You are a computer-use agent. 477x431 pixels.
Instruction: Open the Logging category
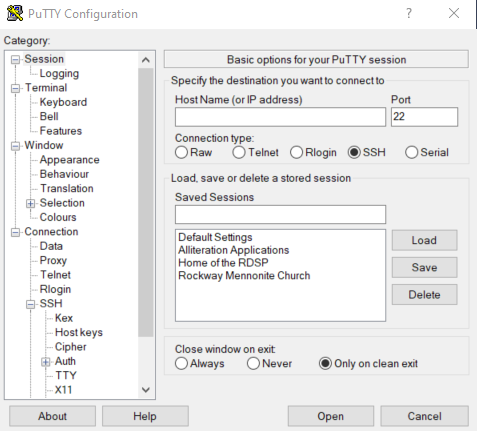click(59, 73)
